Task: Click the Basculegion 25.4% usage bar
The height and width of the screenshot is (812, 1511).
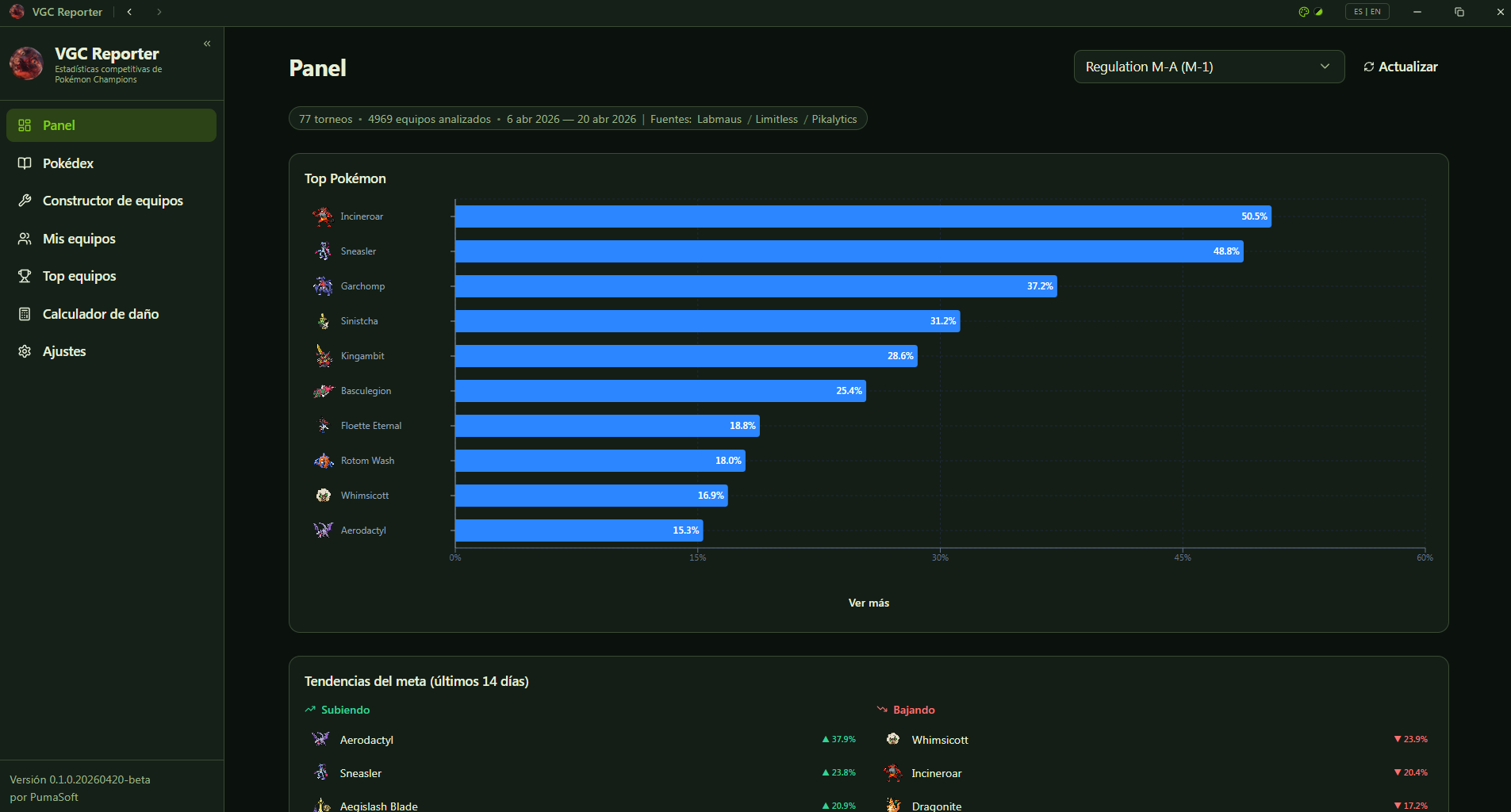Action: pyautogui.click(x=661, y=391)
